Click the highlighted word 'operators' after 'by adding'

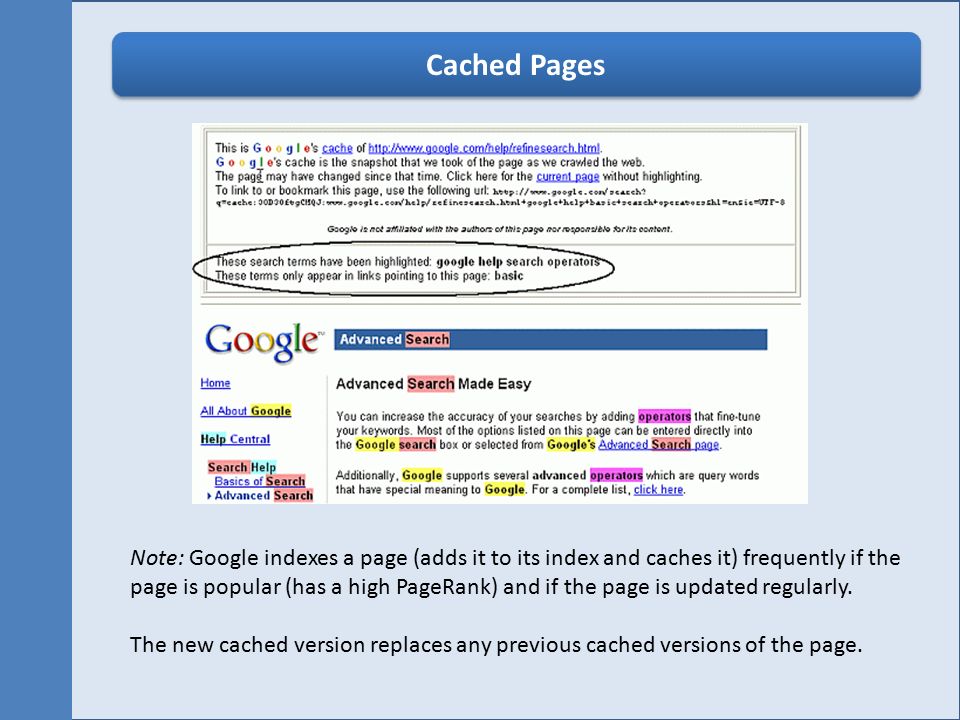(664, 416)
